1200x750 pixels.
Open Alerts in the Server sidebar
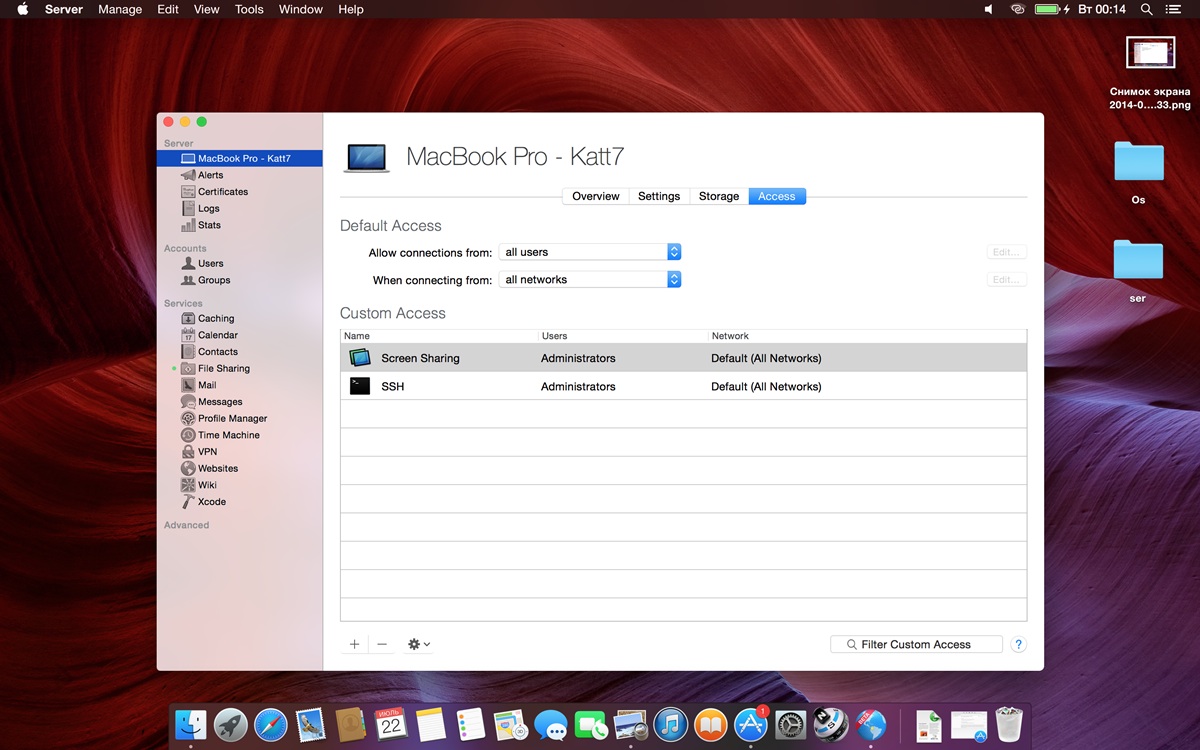pyautogui.click(x=210, y=175)
